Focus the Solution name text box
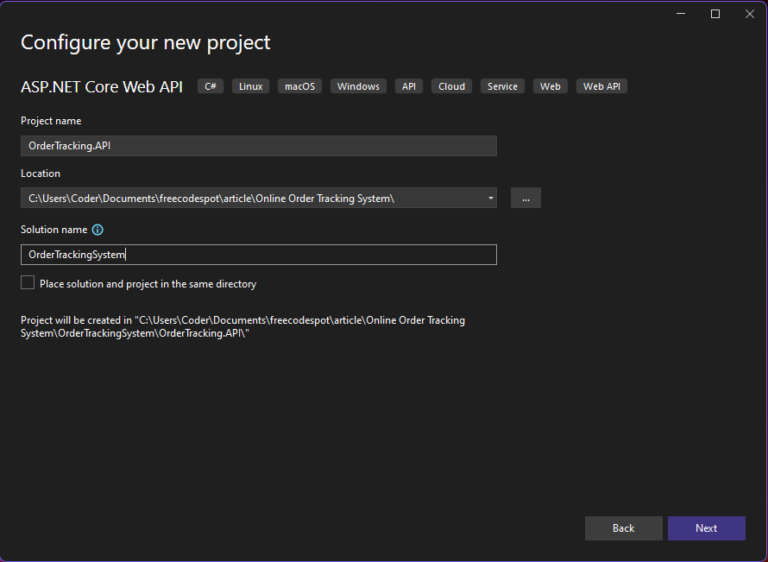This screenshot has width=768, height=562. [258, 255]
